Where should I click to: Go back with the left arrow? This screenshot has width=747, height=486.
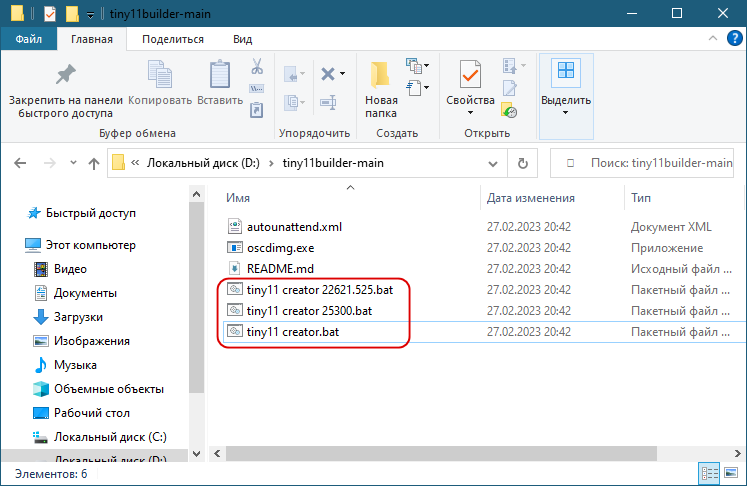point(20,163)
